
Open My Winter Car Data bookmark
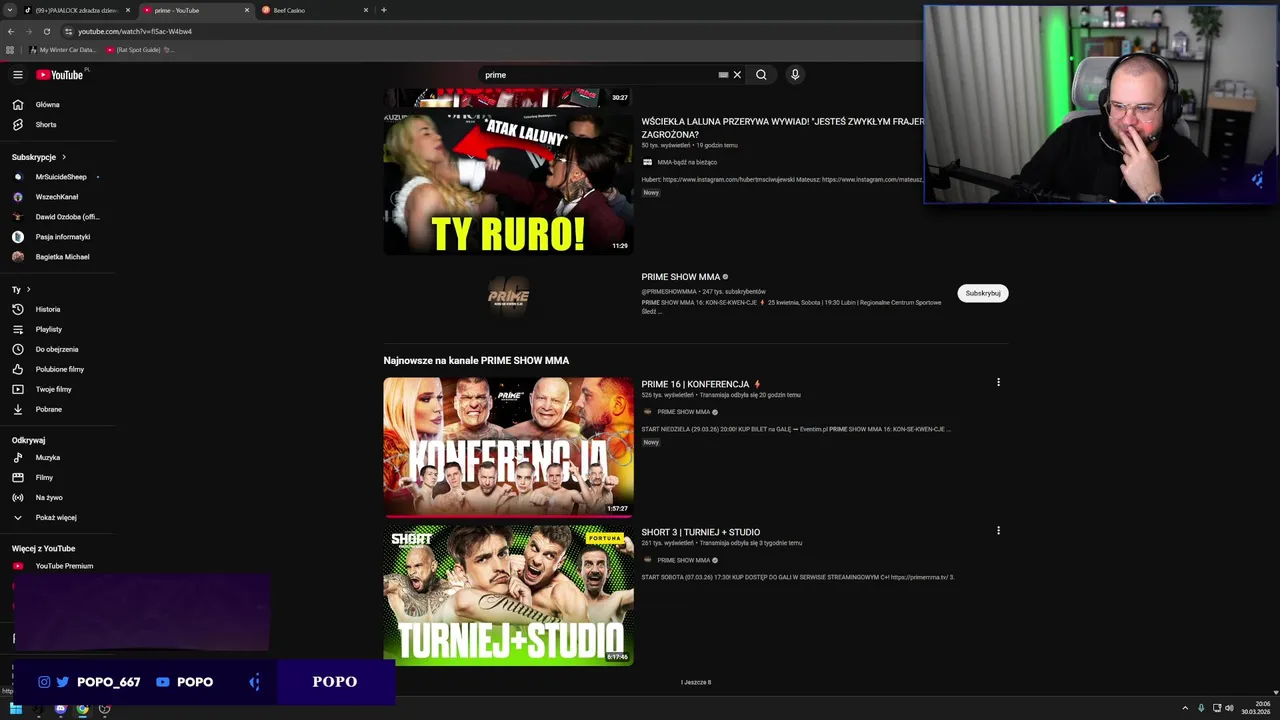click(x=63, y=50)
